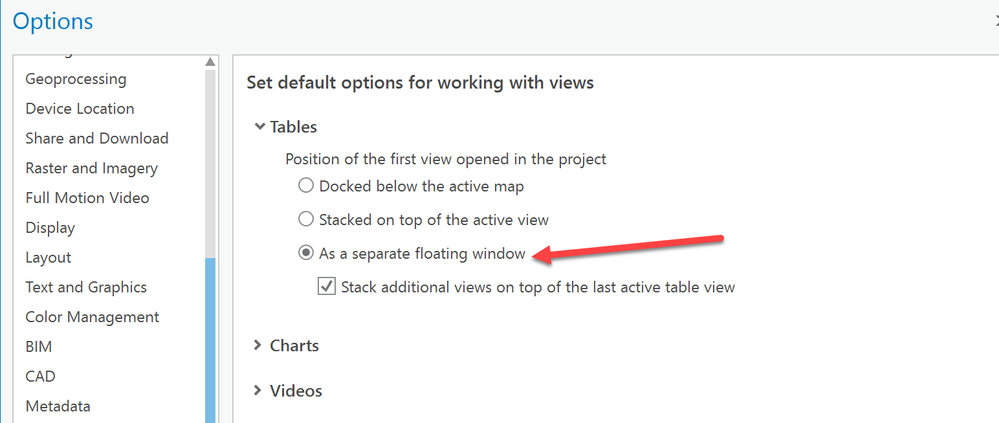Select Docked below the active map option
The image size is (999, 423).
coord(306,186)
